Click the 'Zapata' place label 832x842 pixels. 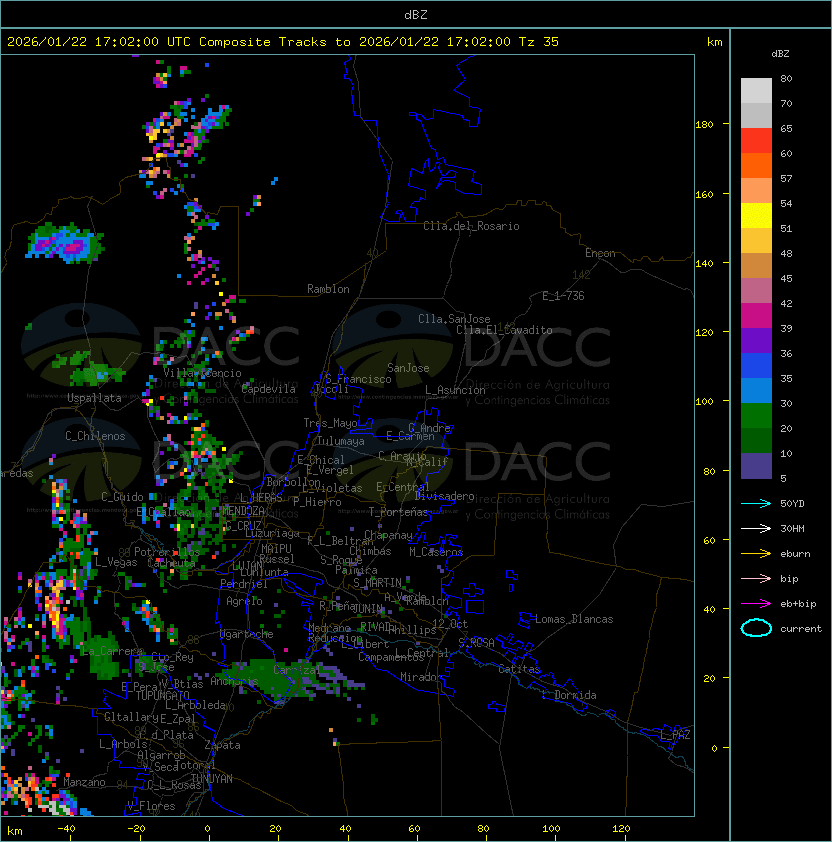[x=222, y=745]
